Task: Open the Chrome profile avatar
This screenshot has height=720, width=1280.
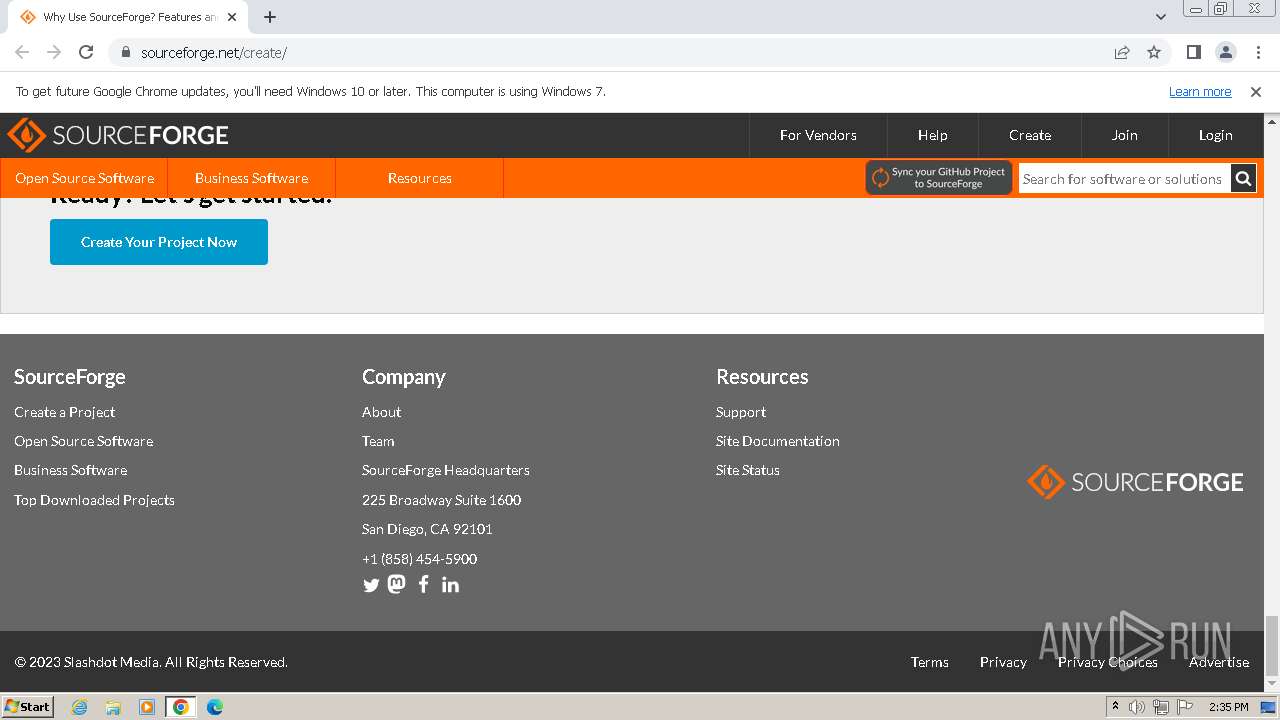Action: 1226,52
